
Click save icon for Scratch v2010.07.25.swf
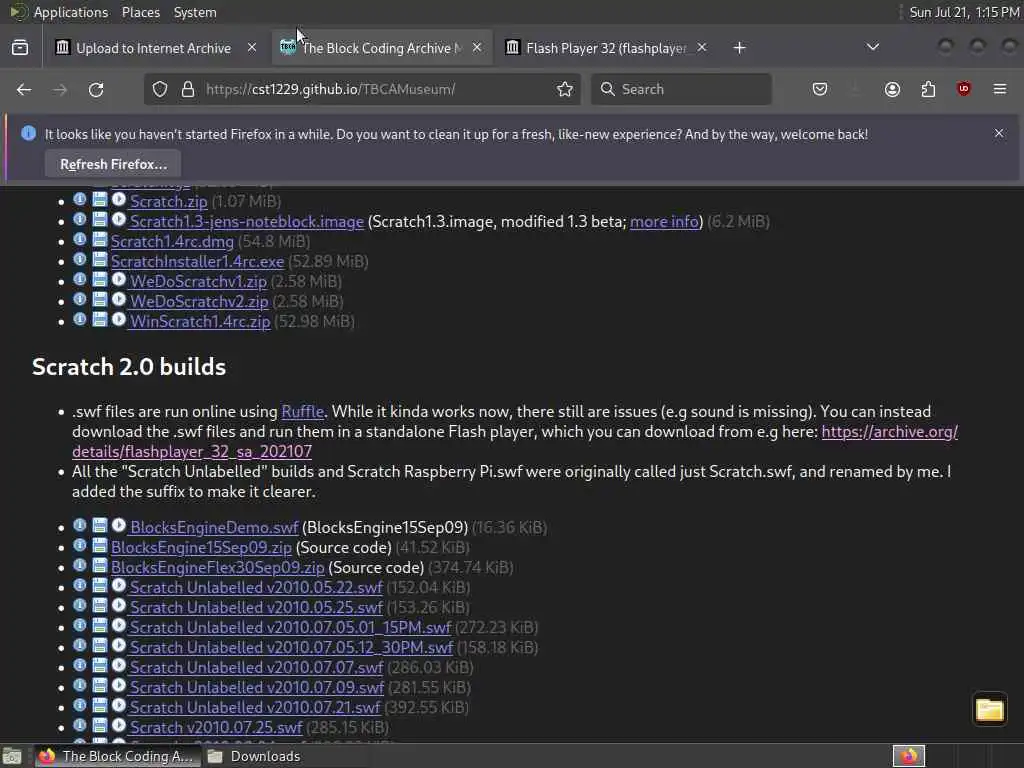click(99, 726)
